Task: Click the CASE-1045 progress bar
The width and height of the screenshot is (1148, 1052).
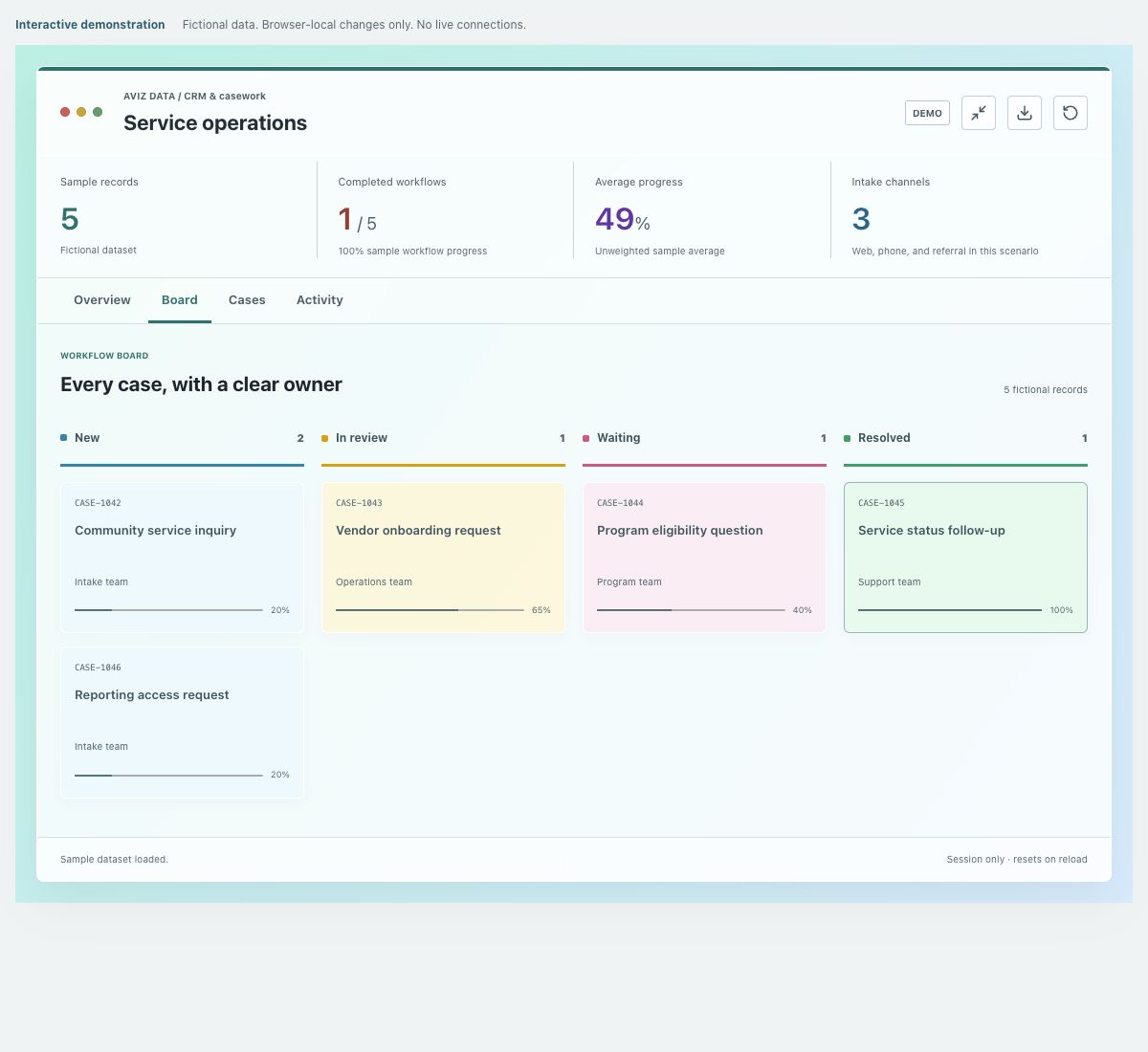Action: point(950,610)
